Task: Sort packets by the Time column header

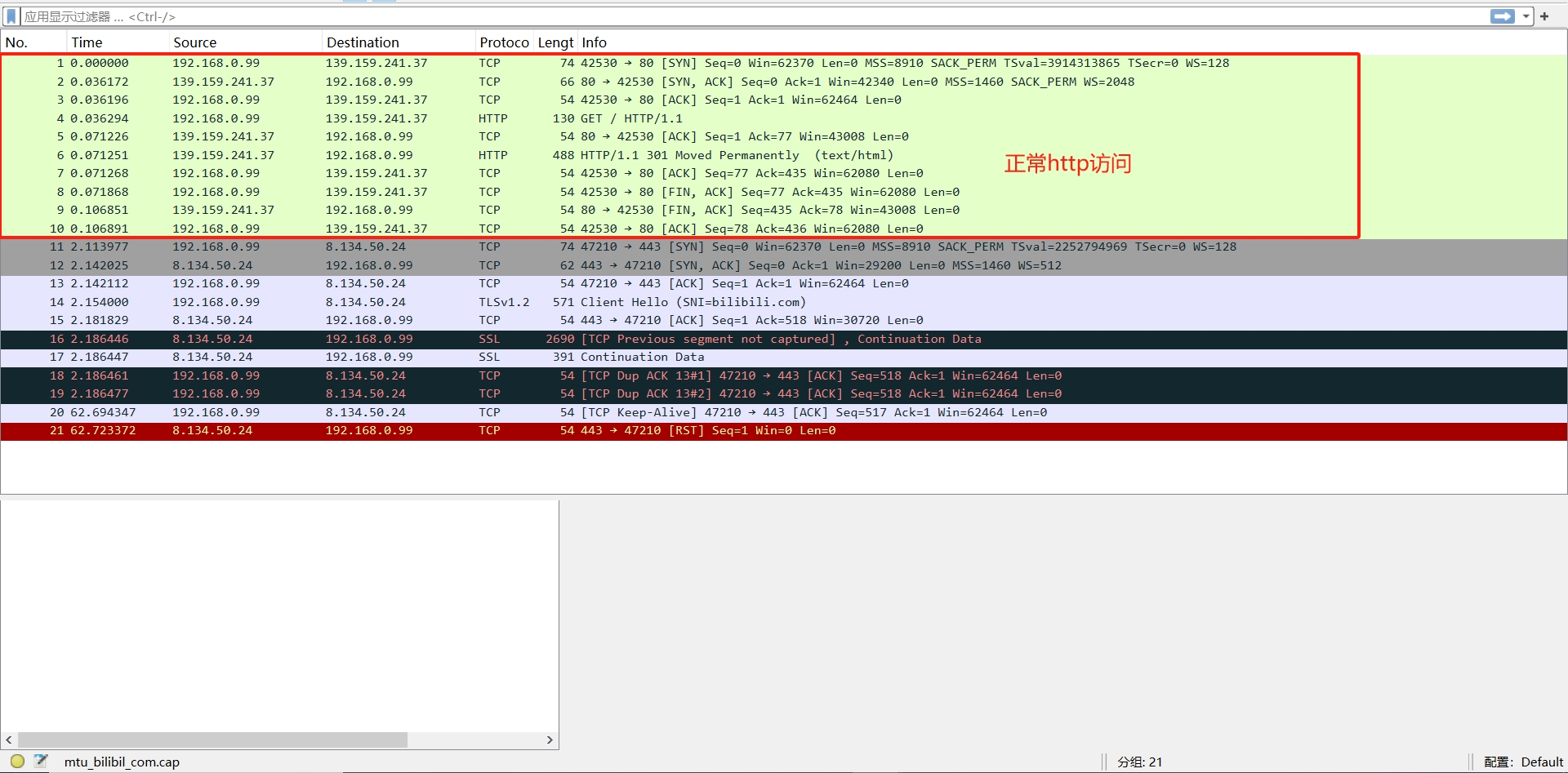Action: point(87,42)
